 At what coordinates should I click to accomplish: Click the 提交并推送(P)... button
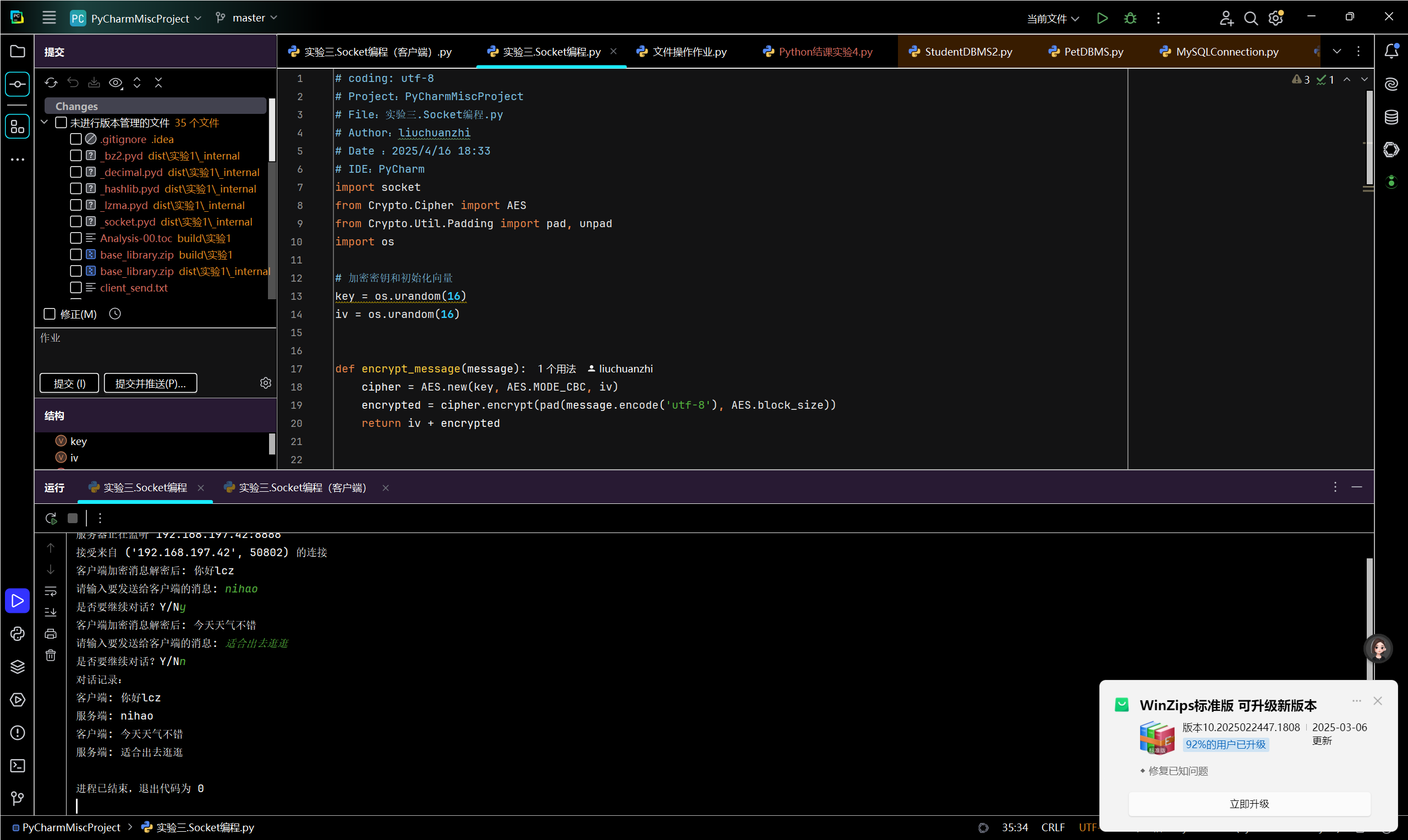[x=151, y=383]
